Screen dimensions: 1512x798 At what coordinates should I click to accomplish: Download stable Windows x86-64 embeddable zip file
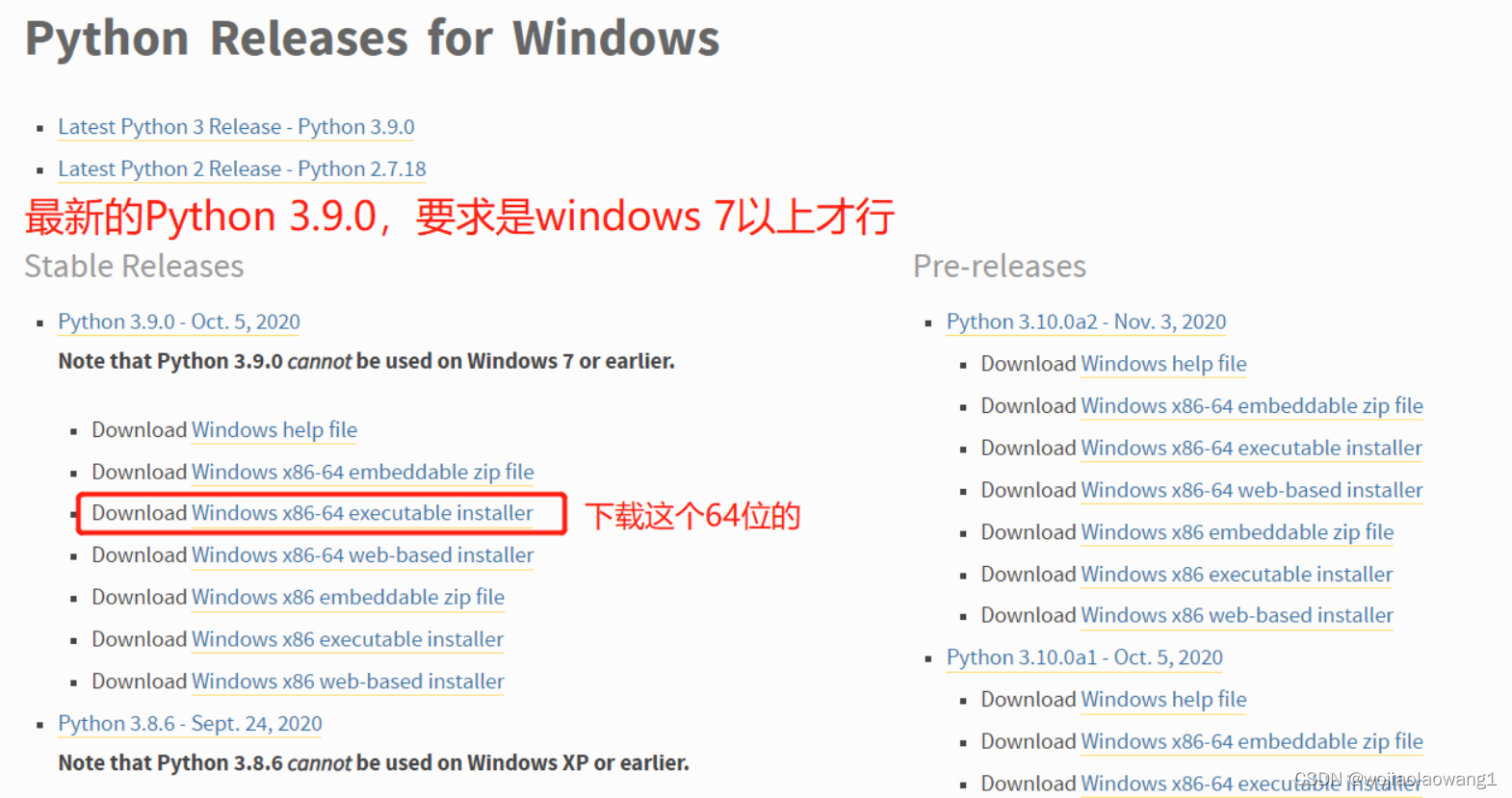(363, 472)
